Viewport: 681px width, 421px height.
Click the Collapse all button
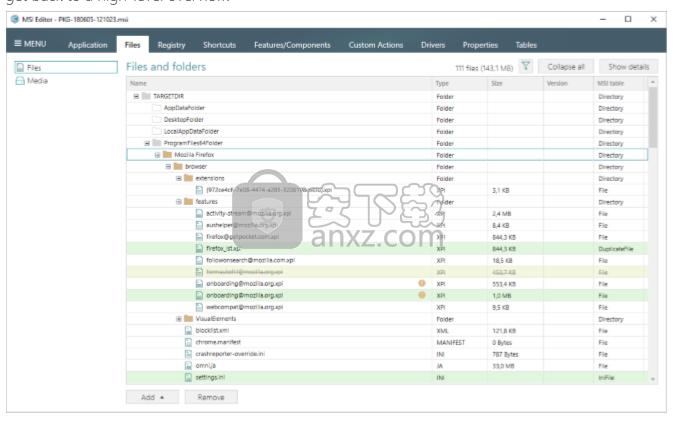566,66
